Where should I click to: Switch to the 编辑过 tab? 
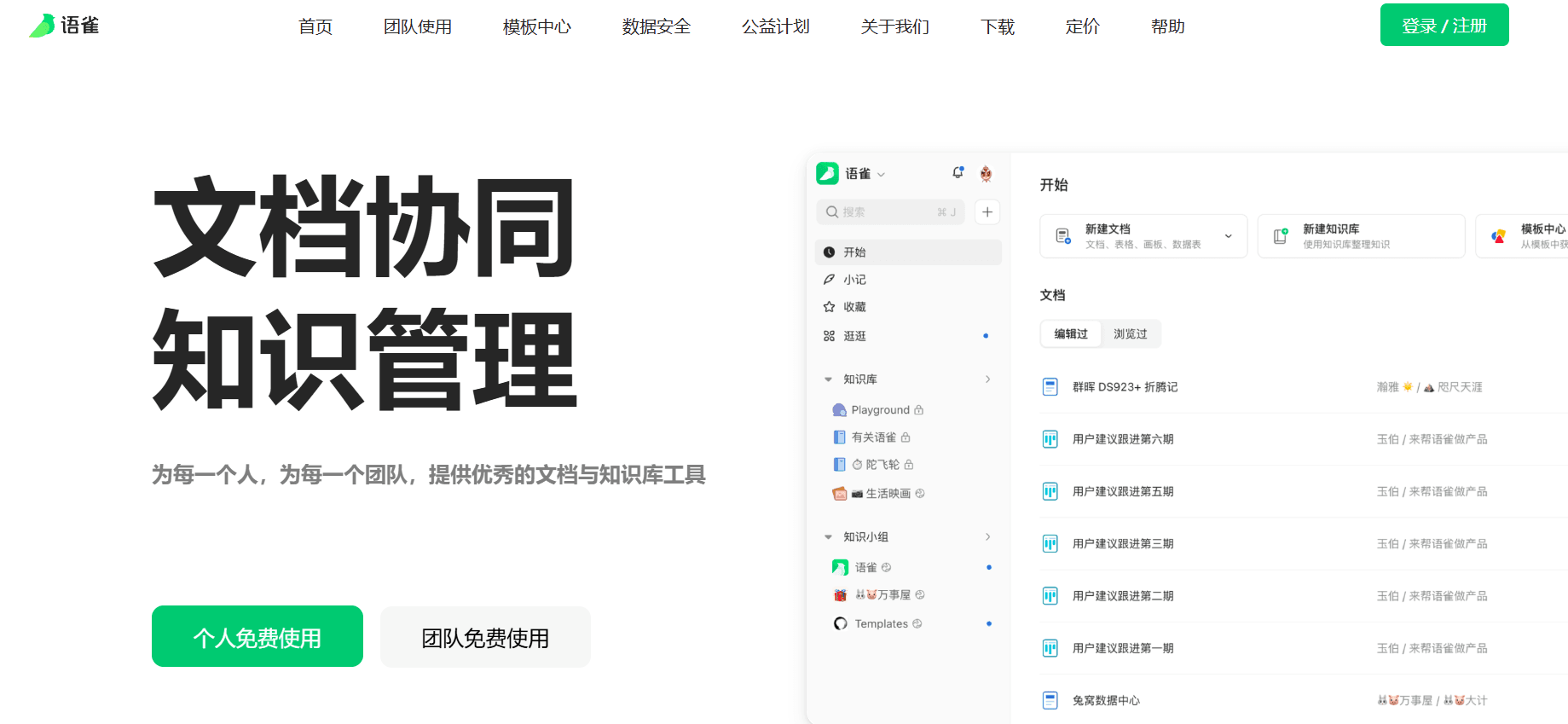[1071, 334]
